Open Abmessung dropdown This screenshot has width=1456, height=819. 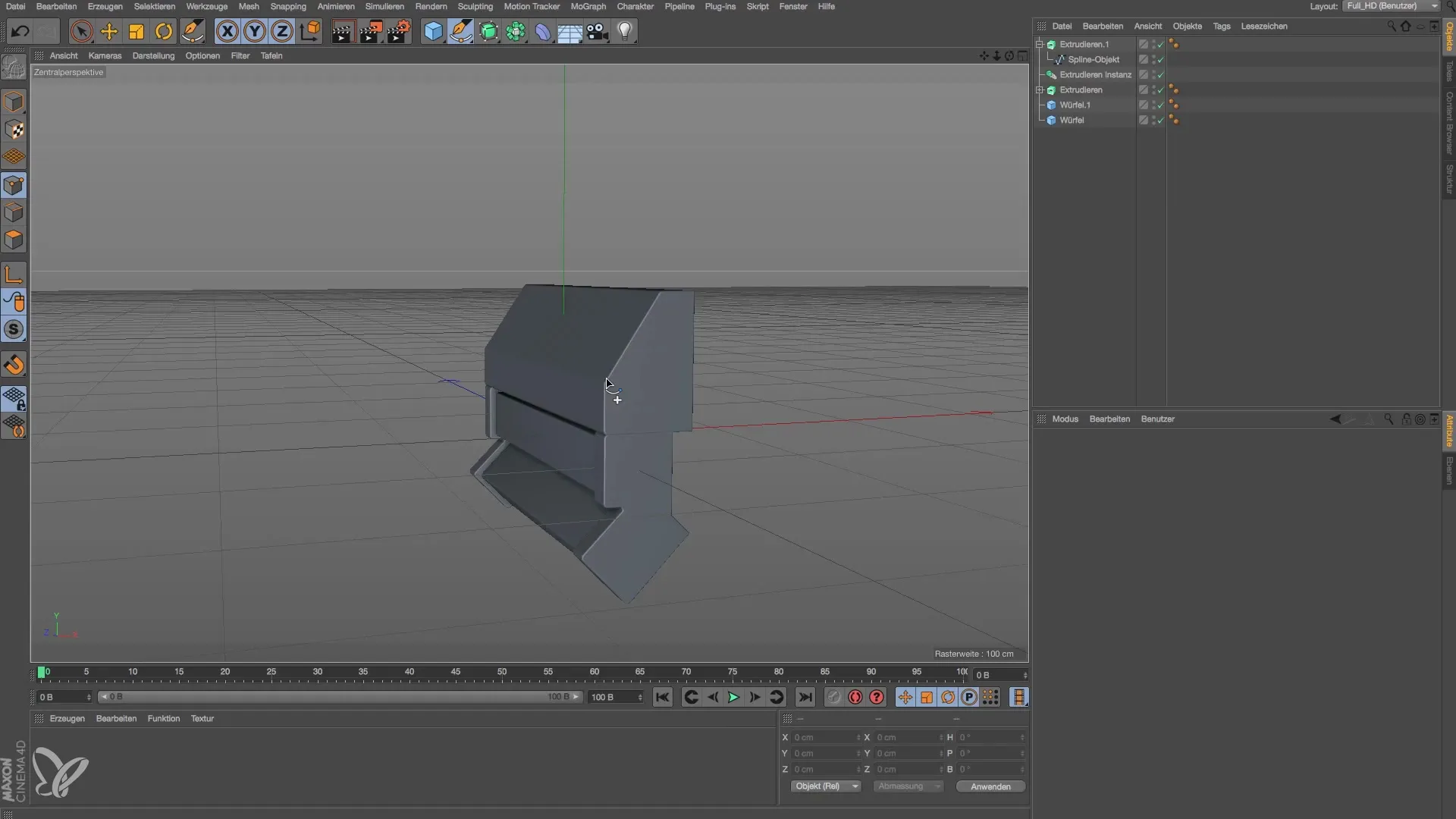(908, 786)
